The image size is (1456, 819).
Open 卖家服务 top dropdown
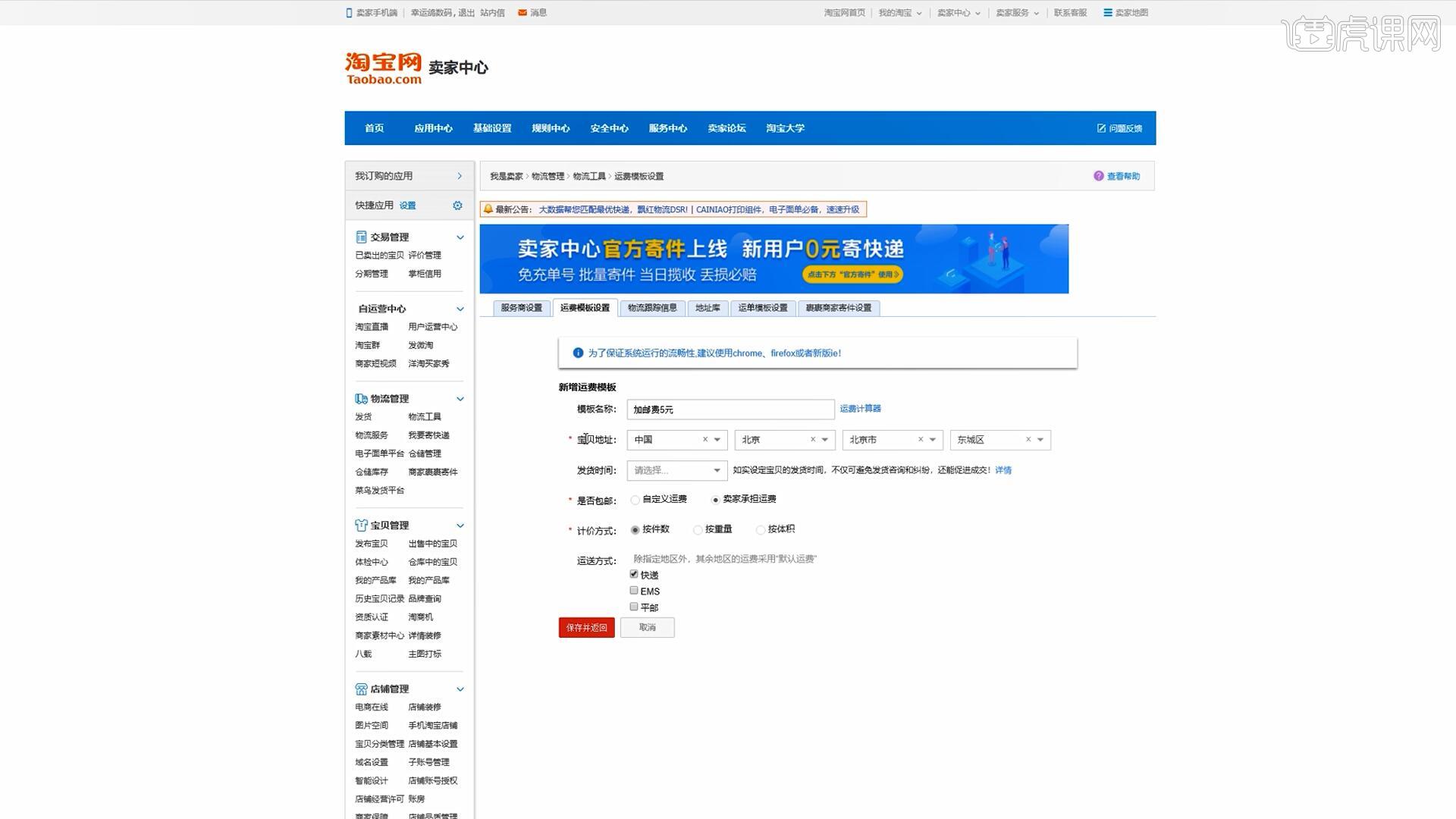tap(1018, 13)
